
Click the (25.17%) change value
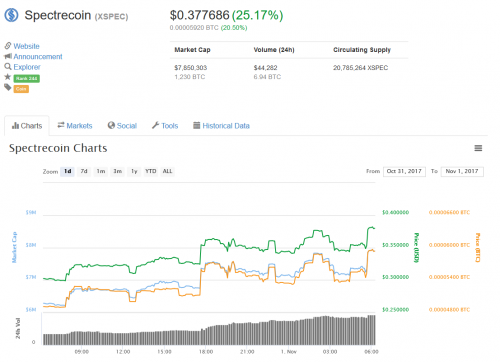(257, 15)
